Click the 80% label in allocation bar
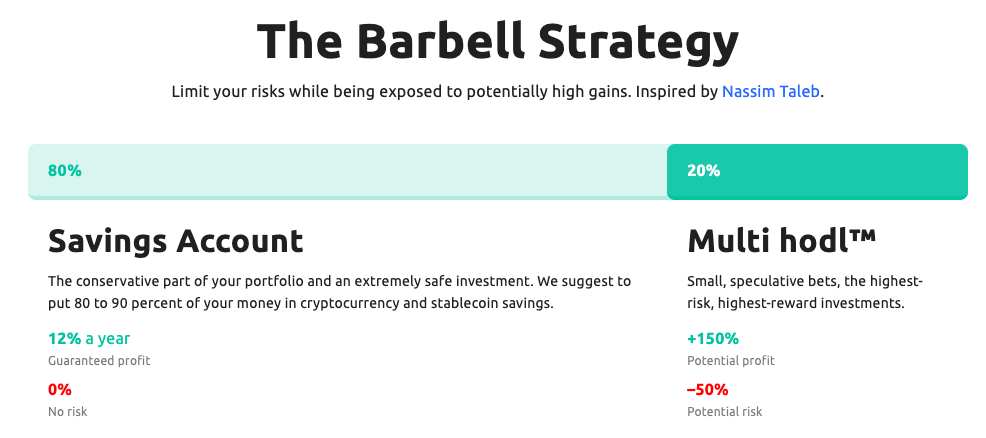The height and width of the screenshot is (438, 986). 65,171
